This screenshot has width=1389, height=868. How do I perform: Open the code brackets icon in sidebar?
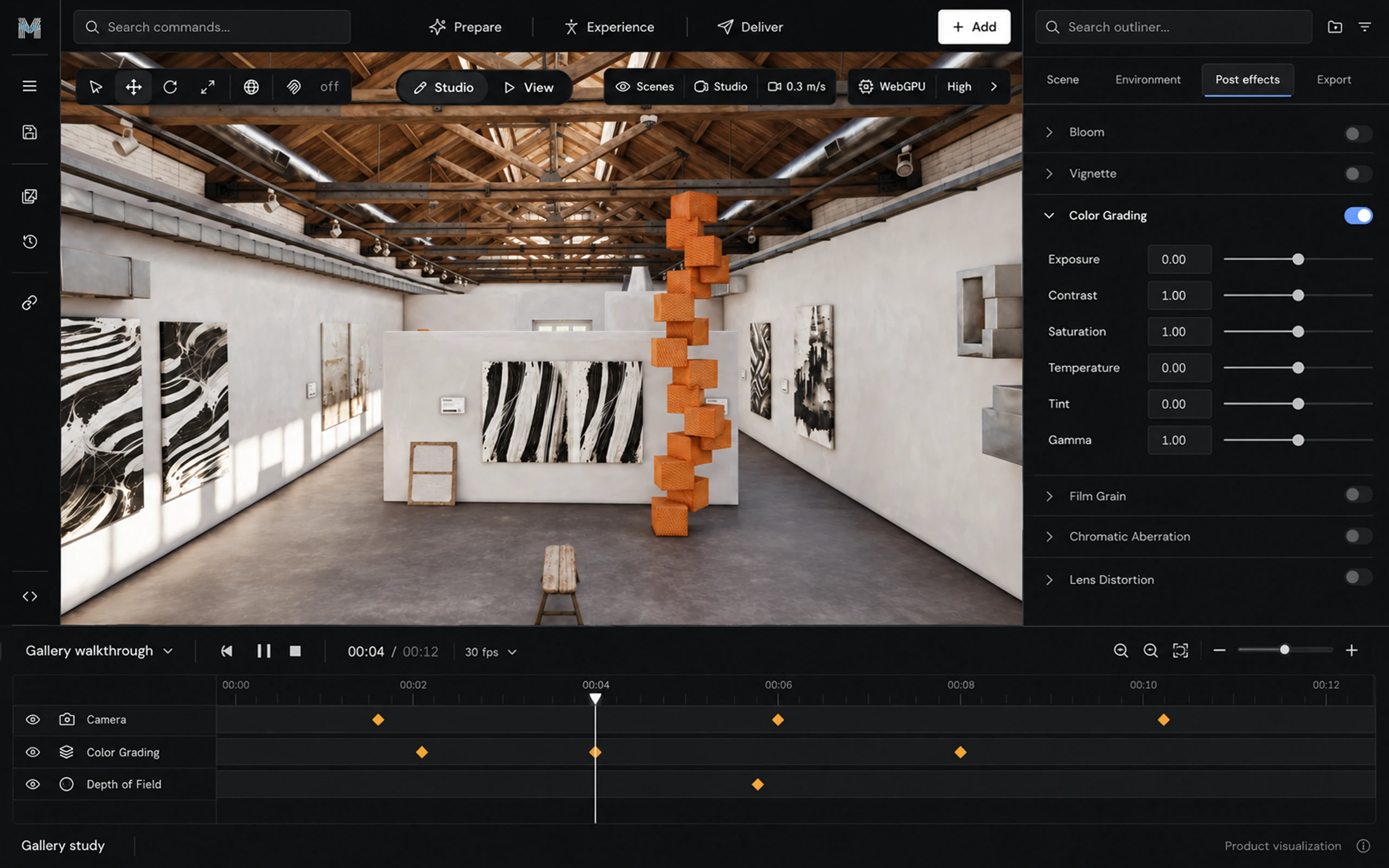tap(29, 596)
